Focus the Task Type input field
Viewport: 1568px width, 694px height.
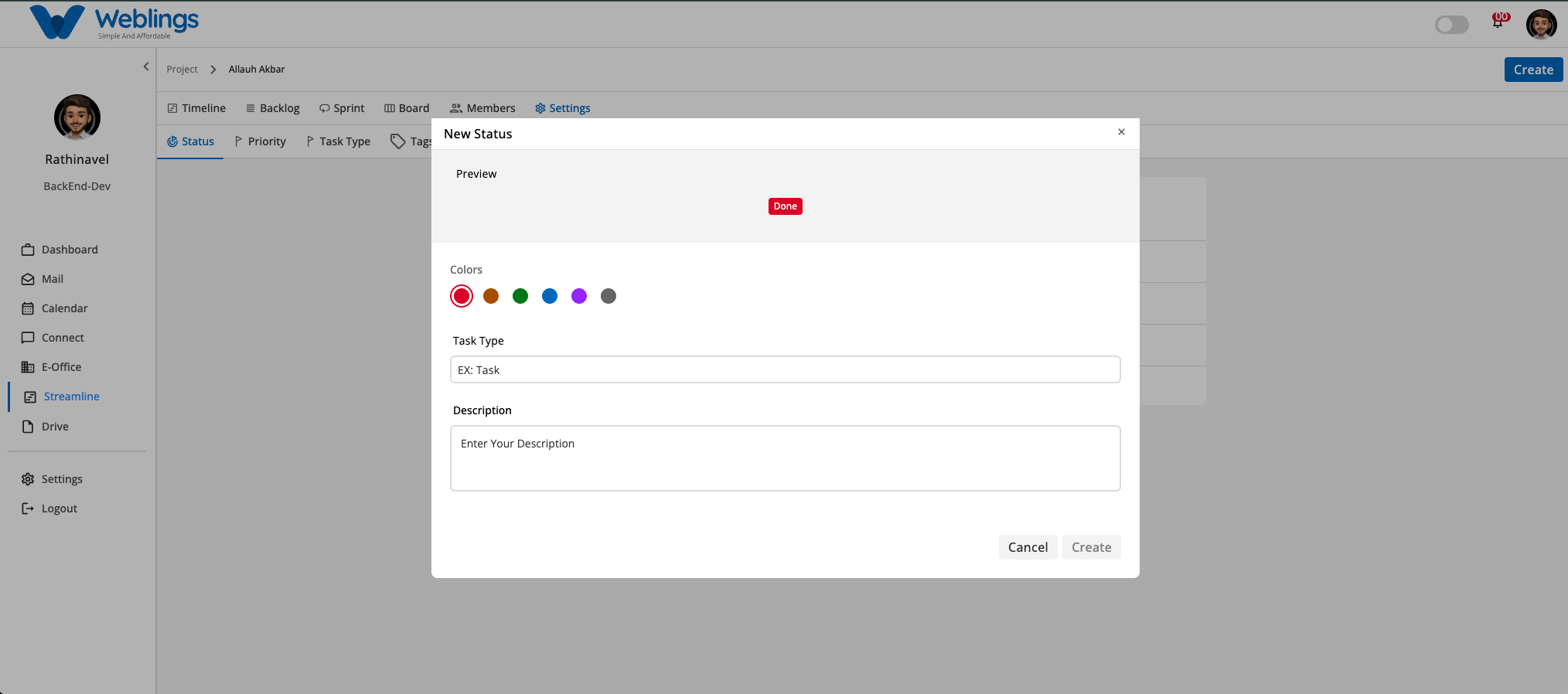785,369
